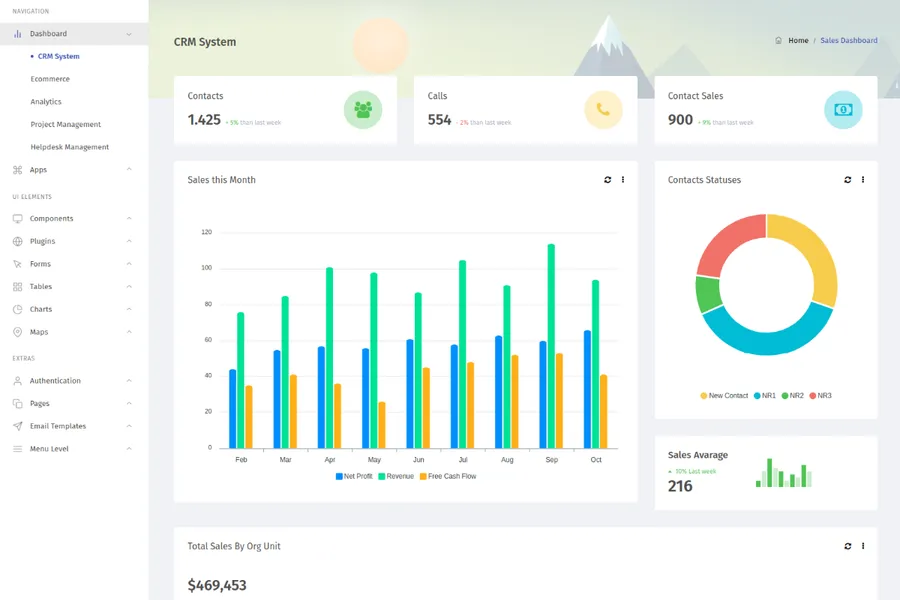Go to Home via breadcrumb

click(x=797, y=41)
